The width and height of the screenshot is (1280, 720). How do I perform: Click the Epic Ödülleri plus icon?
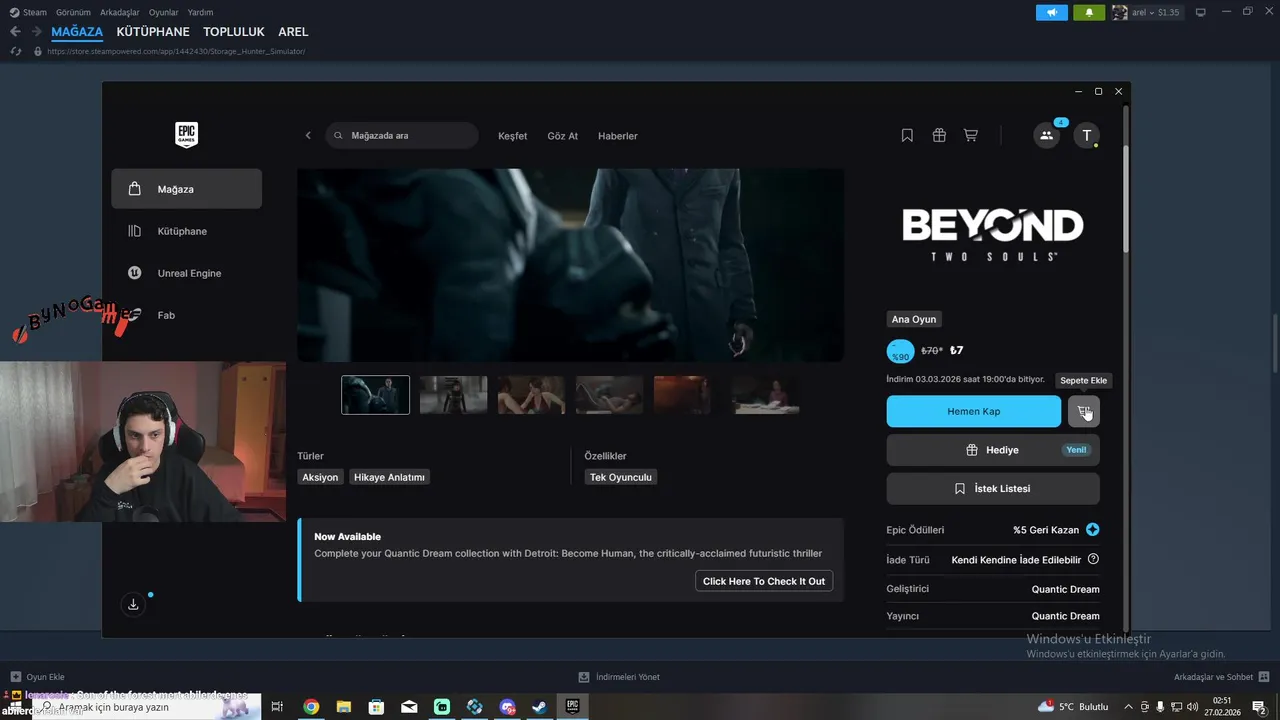click(1093, 530)
